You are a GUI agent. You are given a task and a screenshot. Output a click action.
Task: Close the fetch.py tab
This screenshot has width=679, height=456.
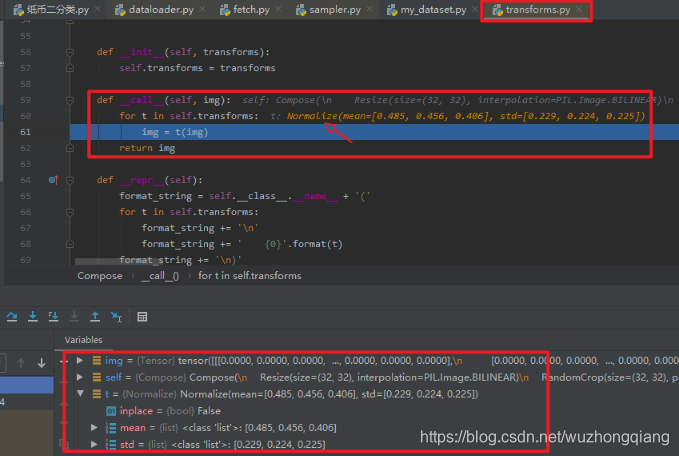tap(278, 9)
